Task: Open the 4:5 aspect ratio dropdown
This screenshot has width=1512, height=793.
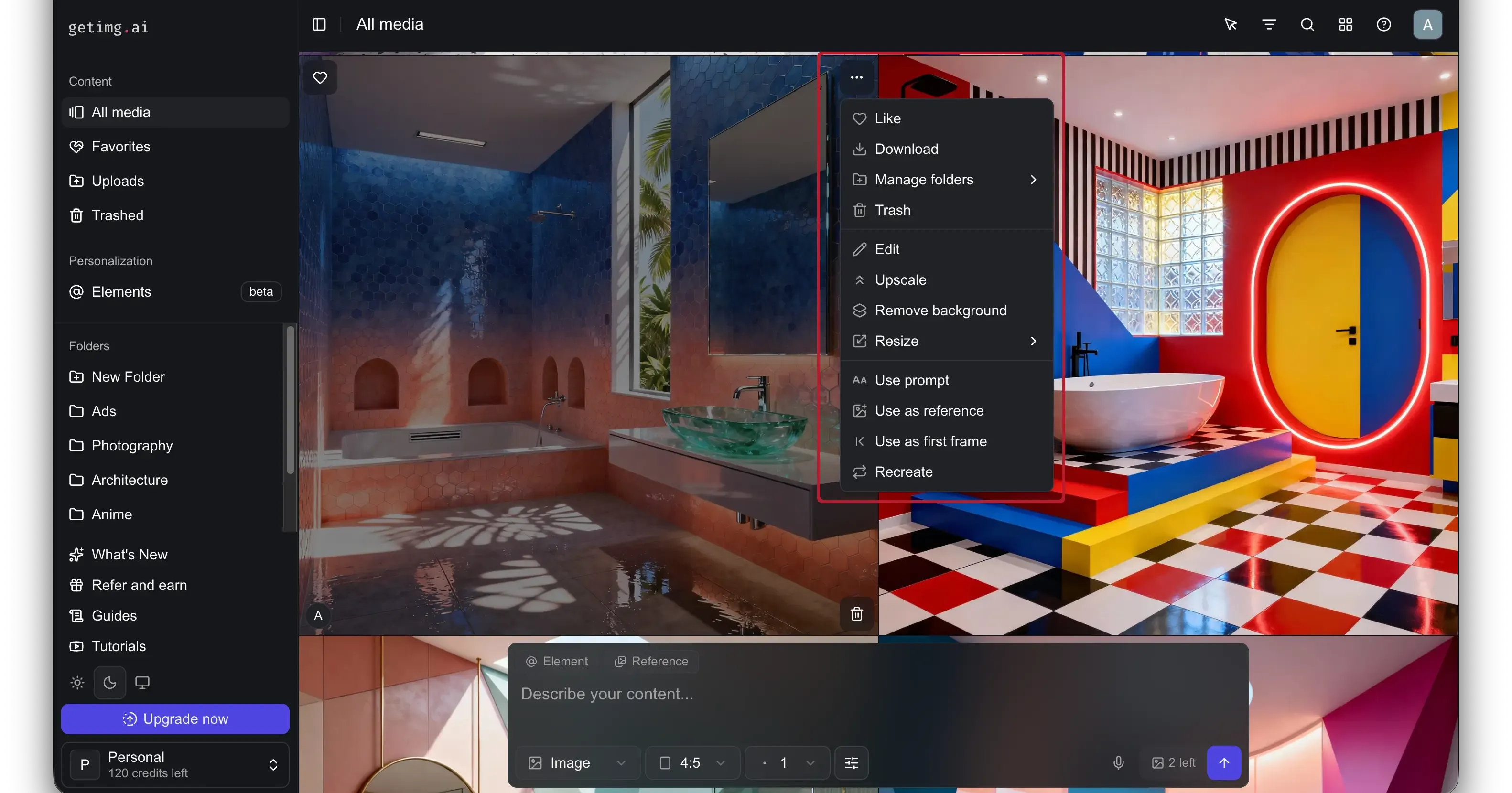Action: point(692,762)
